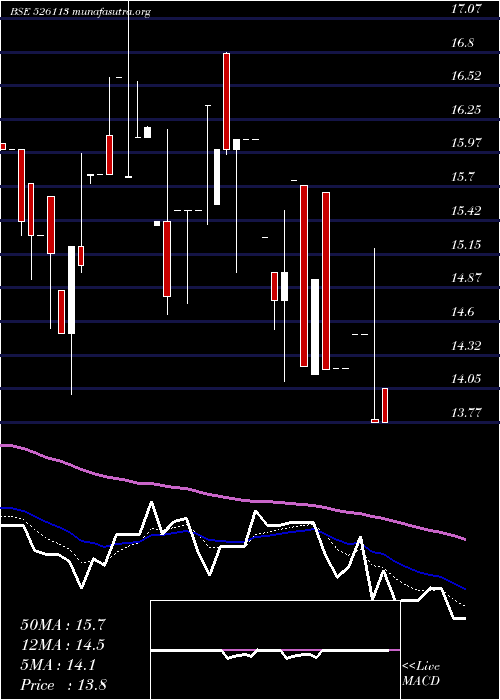This screenshot has width=500, height=700.
Task: Click the Price : 13.8 readout
Action: 63,685
